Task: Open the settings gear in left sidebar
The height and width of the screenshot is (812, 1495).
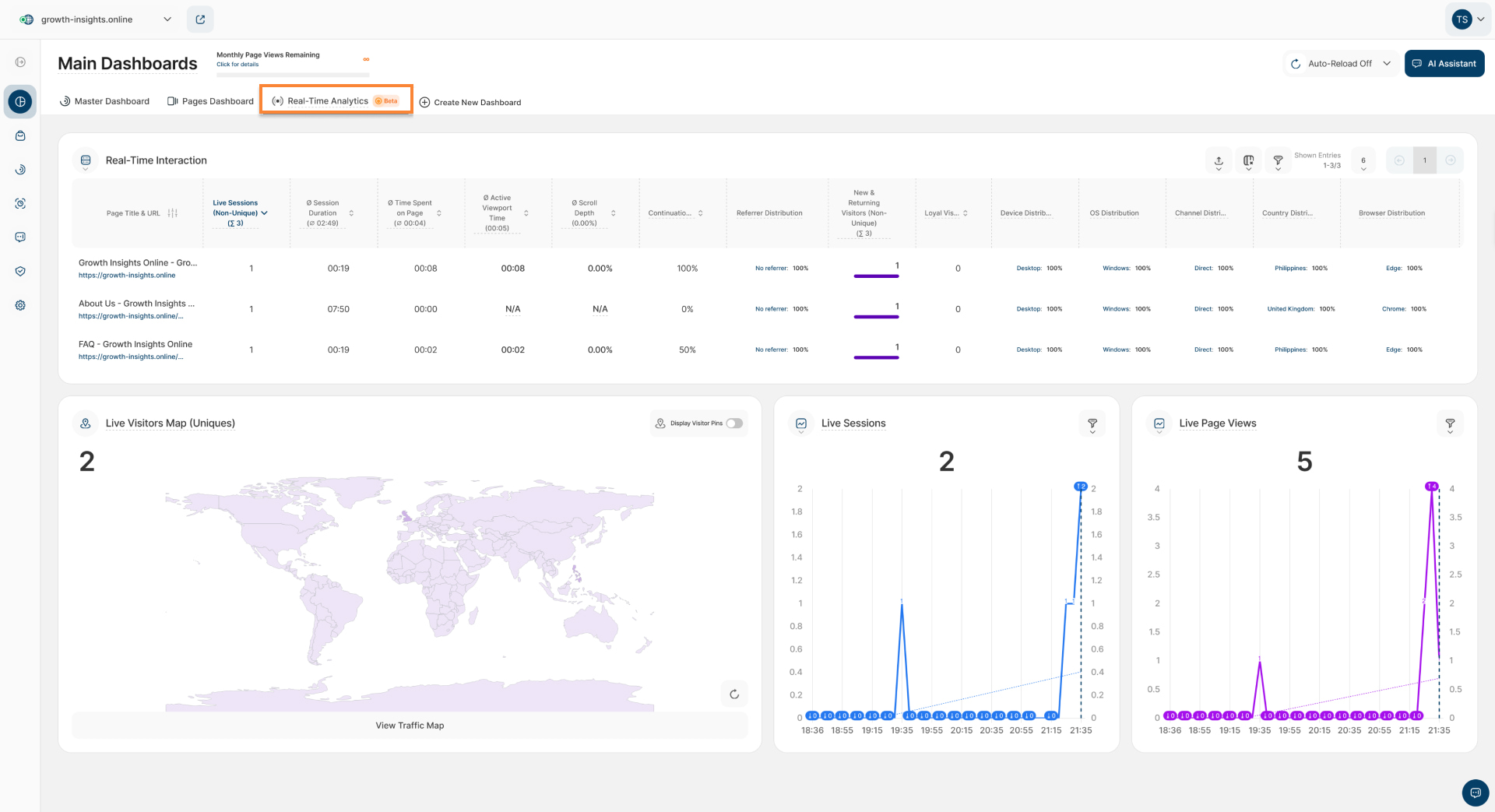Action: pos(20,305)
